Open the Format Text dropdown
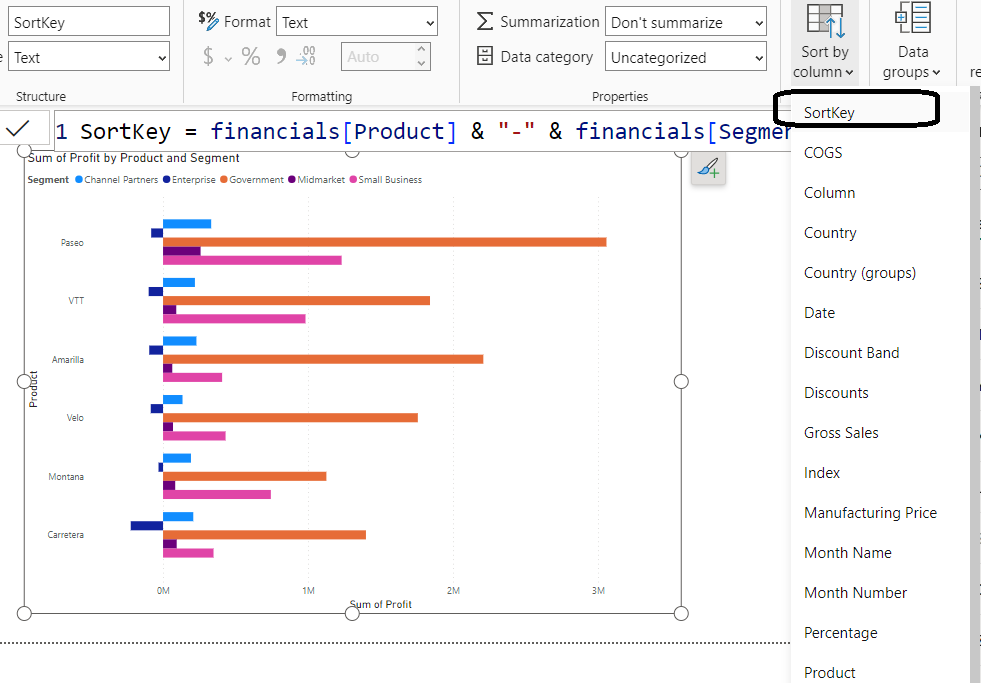Image resolution: width=981 pixels, height=683 pixels. click(x=357, y=23)
